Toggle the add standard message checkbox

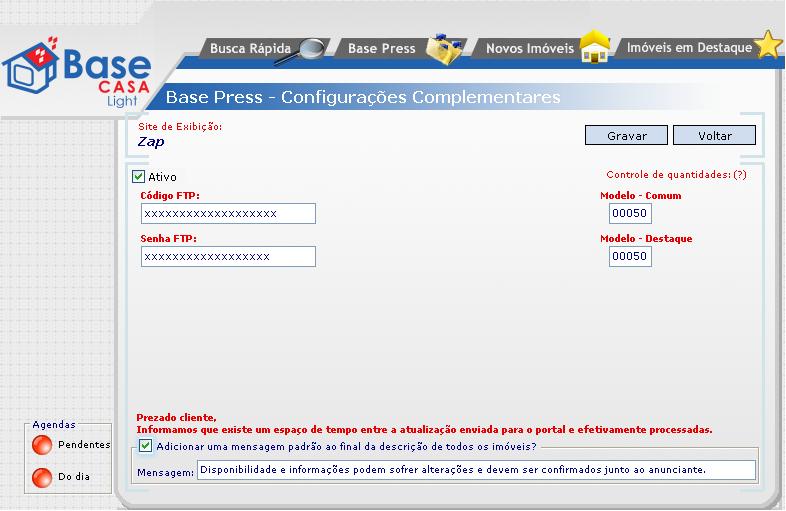pos(146,446)
